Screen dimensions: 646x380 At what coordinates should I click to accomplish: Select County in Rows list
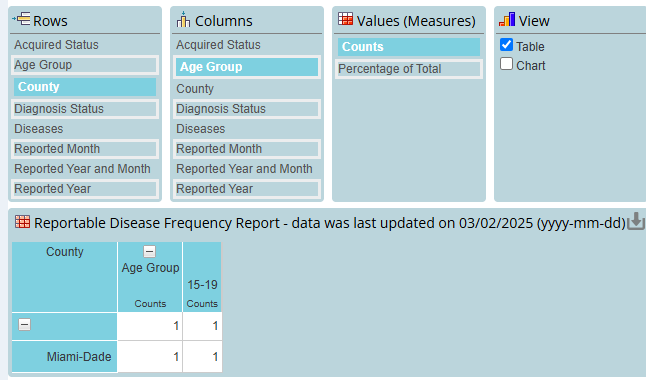[x=85, y=87]
